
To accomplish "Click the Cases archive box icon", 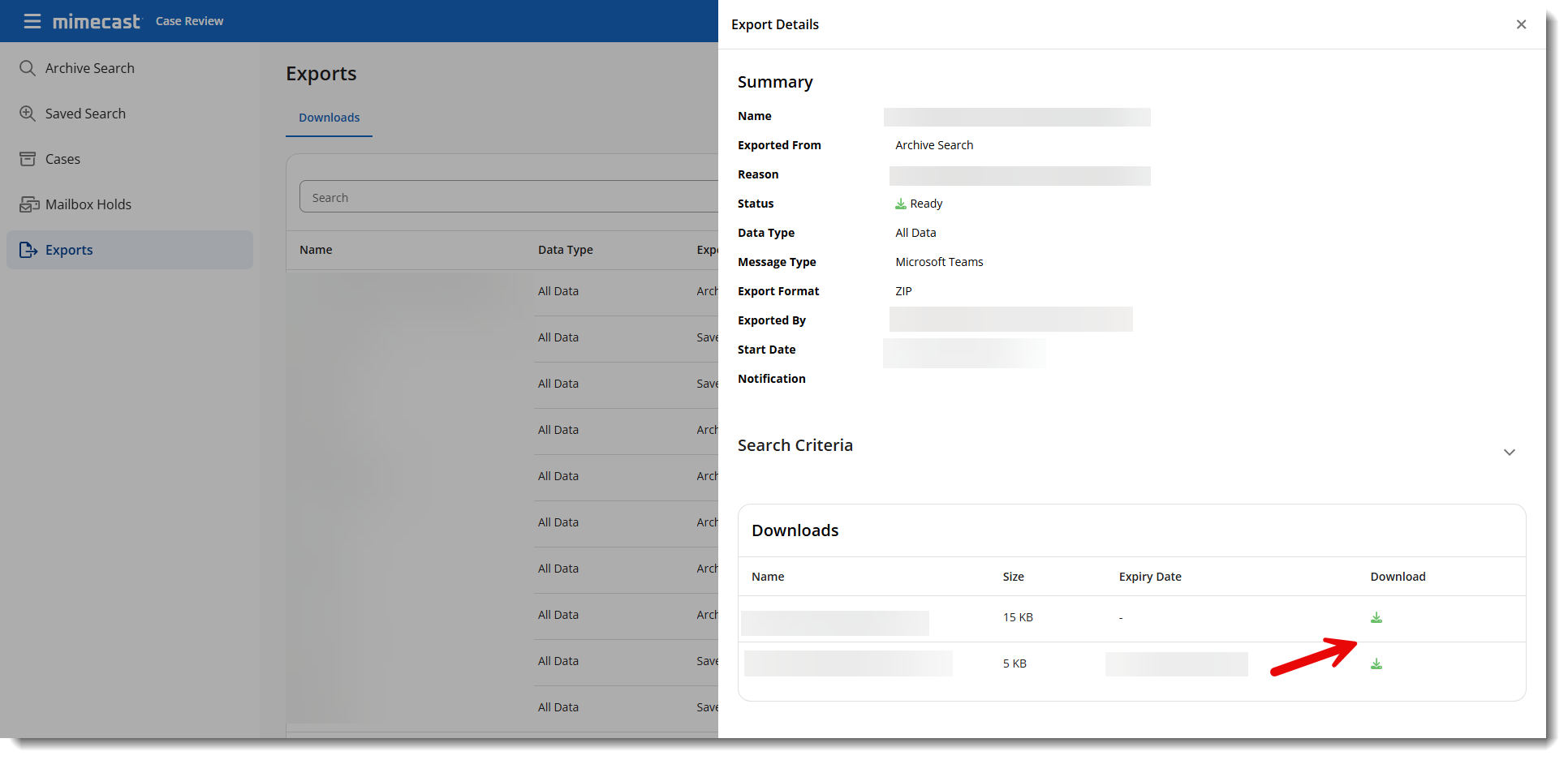I will [28, 159].
